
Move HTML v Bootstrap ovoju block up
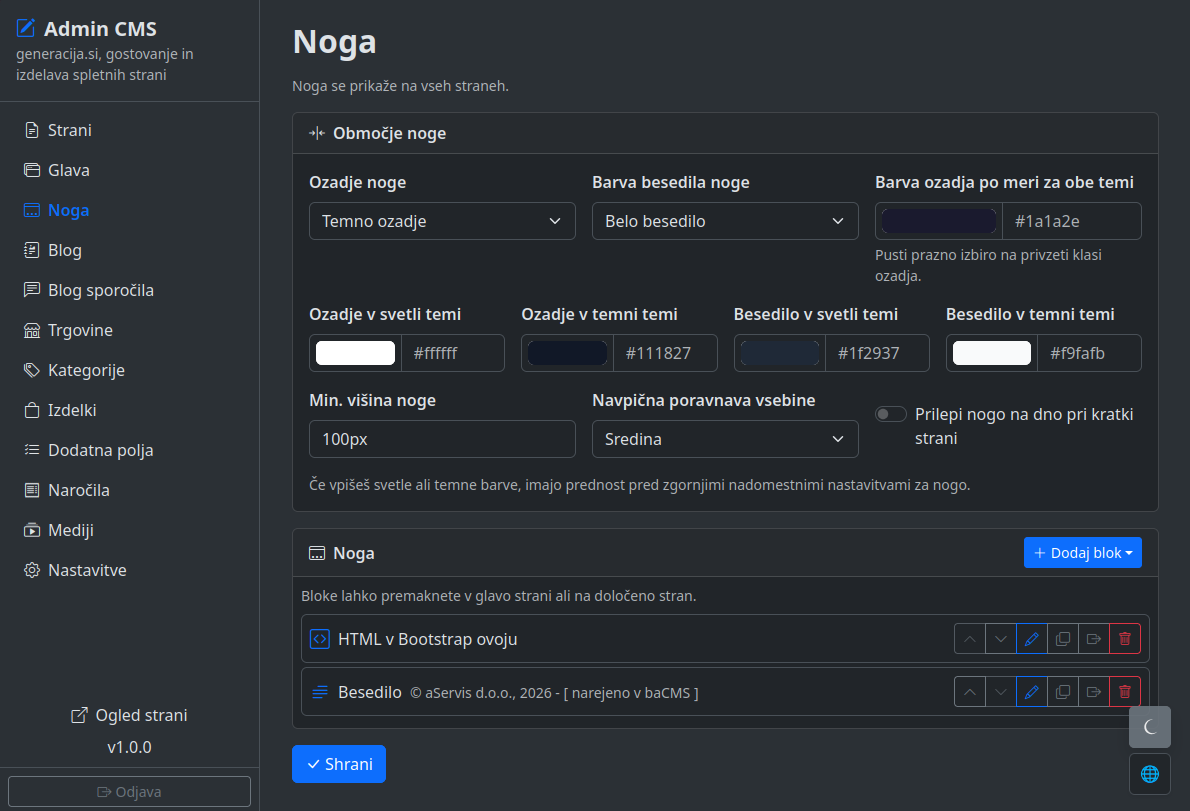pos(970,639)
